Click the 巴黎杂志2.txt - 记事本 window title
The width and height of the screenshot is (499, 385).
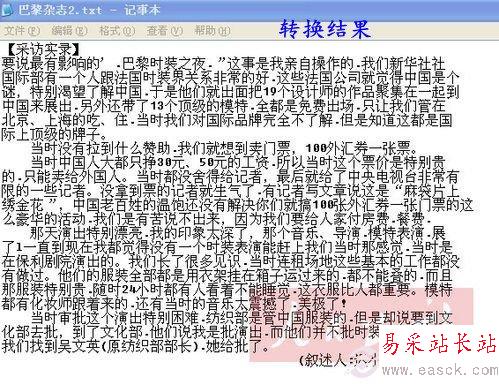pos(89,10)
